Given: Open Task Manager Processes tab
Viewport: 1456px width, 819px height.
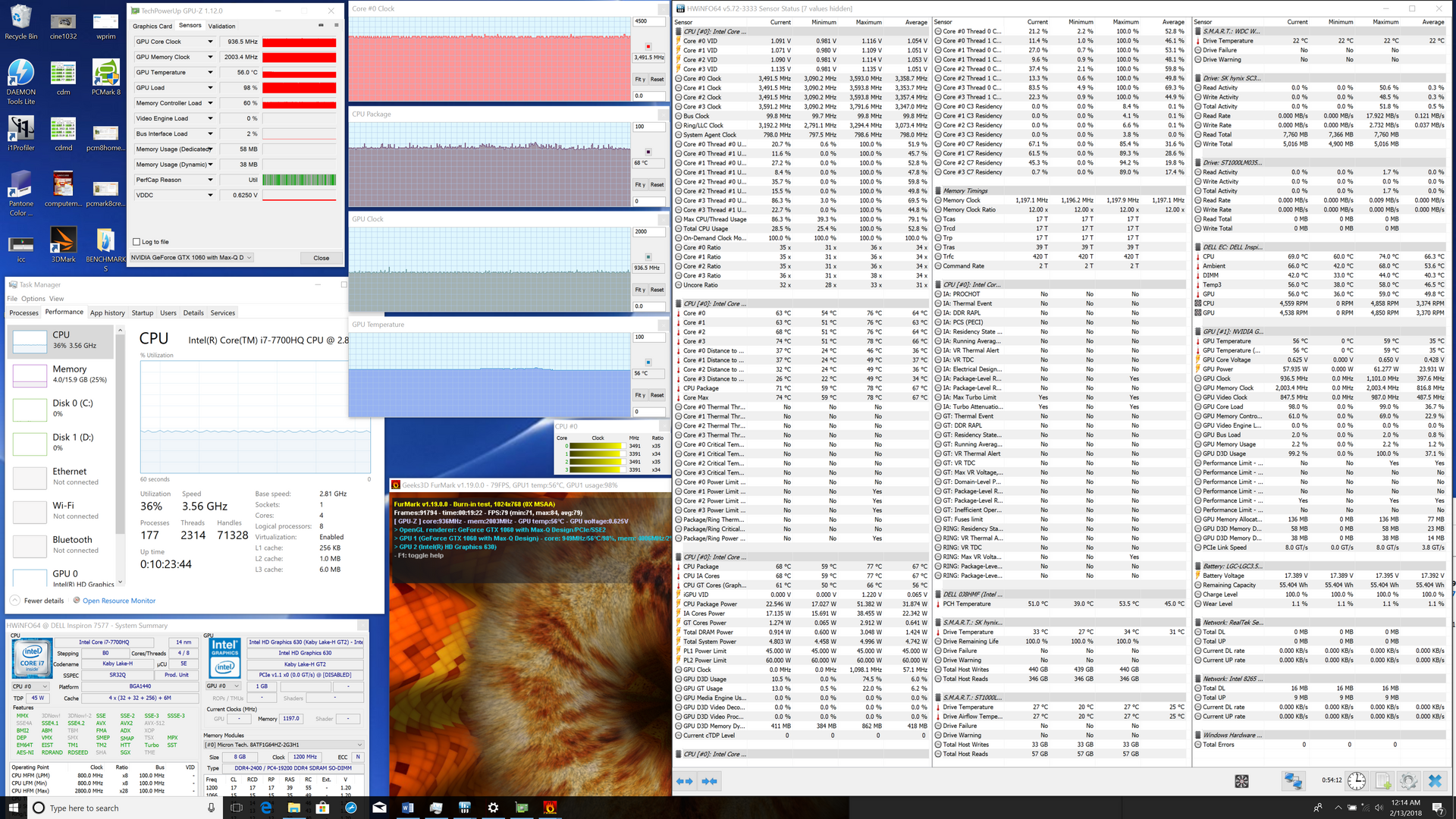Looking at the screenshot, I should [24, 312].
